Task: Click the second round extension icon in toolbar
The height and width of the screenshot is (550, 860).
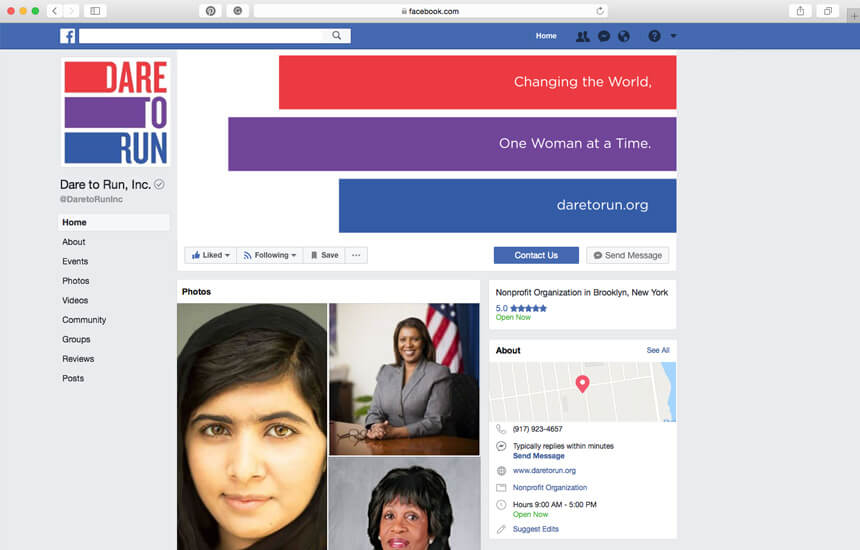Action: pyautogui.click(x=237, y=11)
